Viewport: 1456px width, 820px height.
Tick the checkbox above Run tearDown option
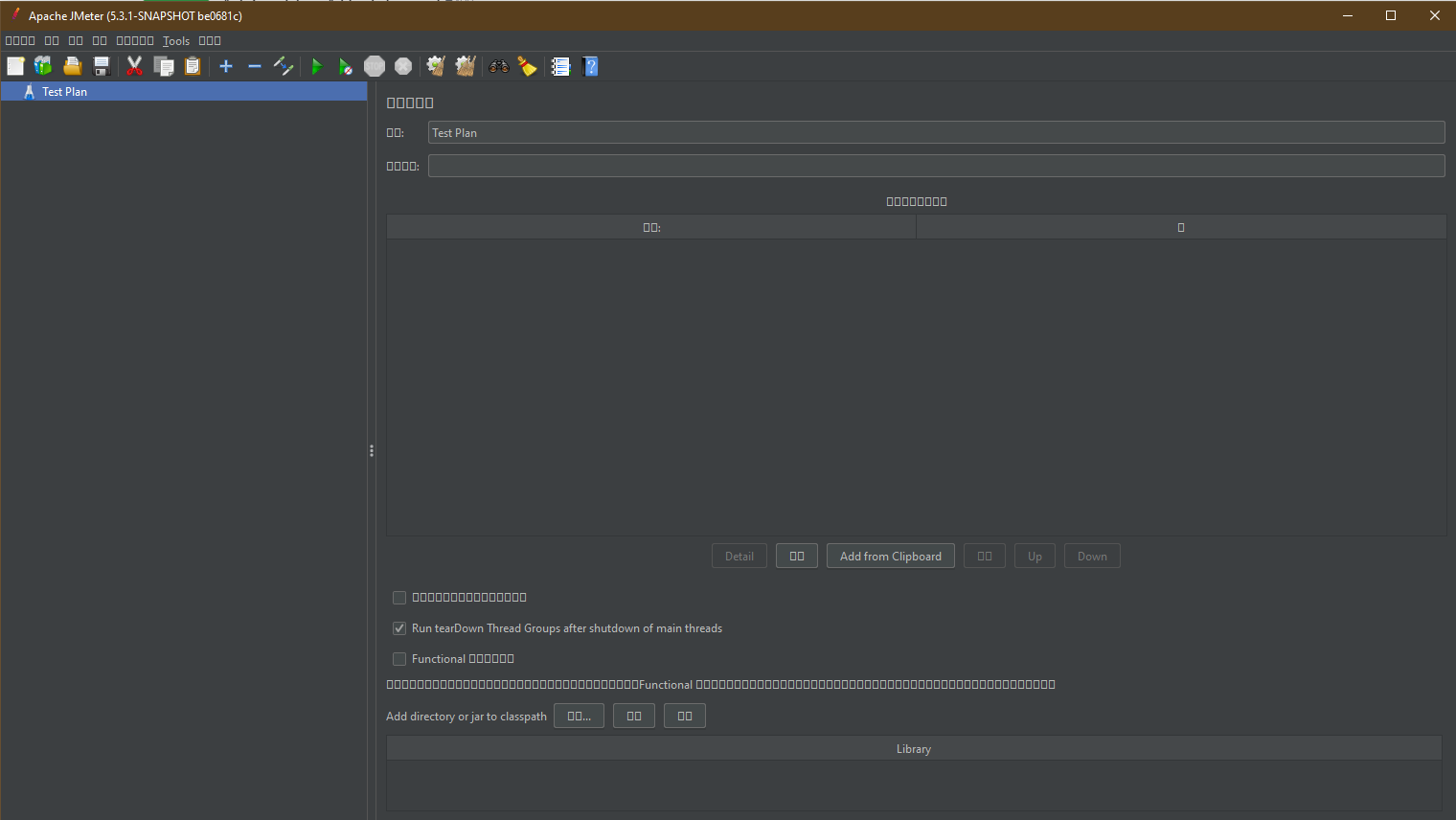click(399, 598)
